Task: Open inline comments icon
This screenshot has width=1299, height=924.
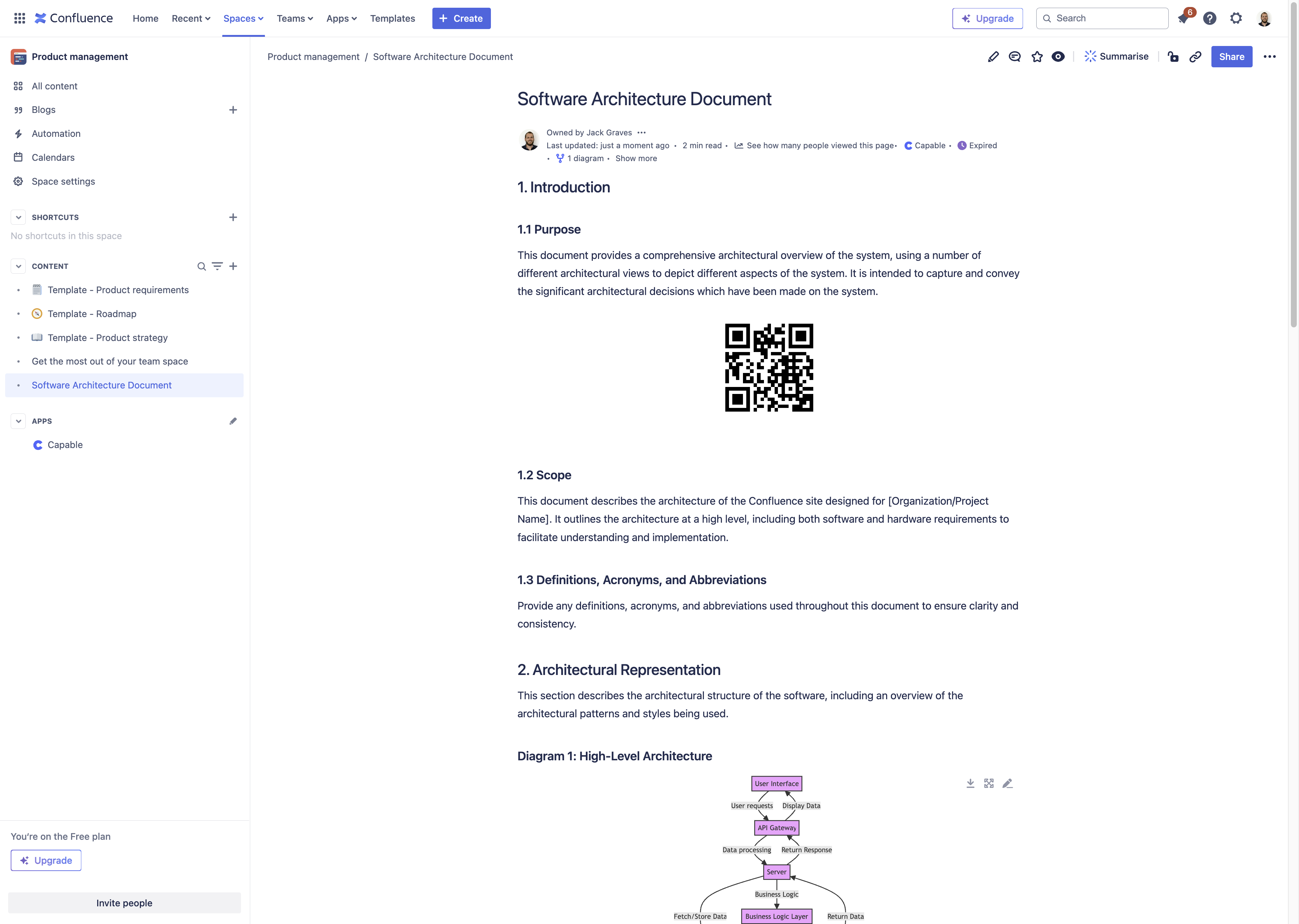Action: (1015, 56)
